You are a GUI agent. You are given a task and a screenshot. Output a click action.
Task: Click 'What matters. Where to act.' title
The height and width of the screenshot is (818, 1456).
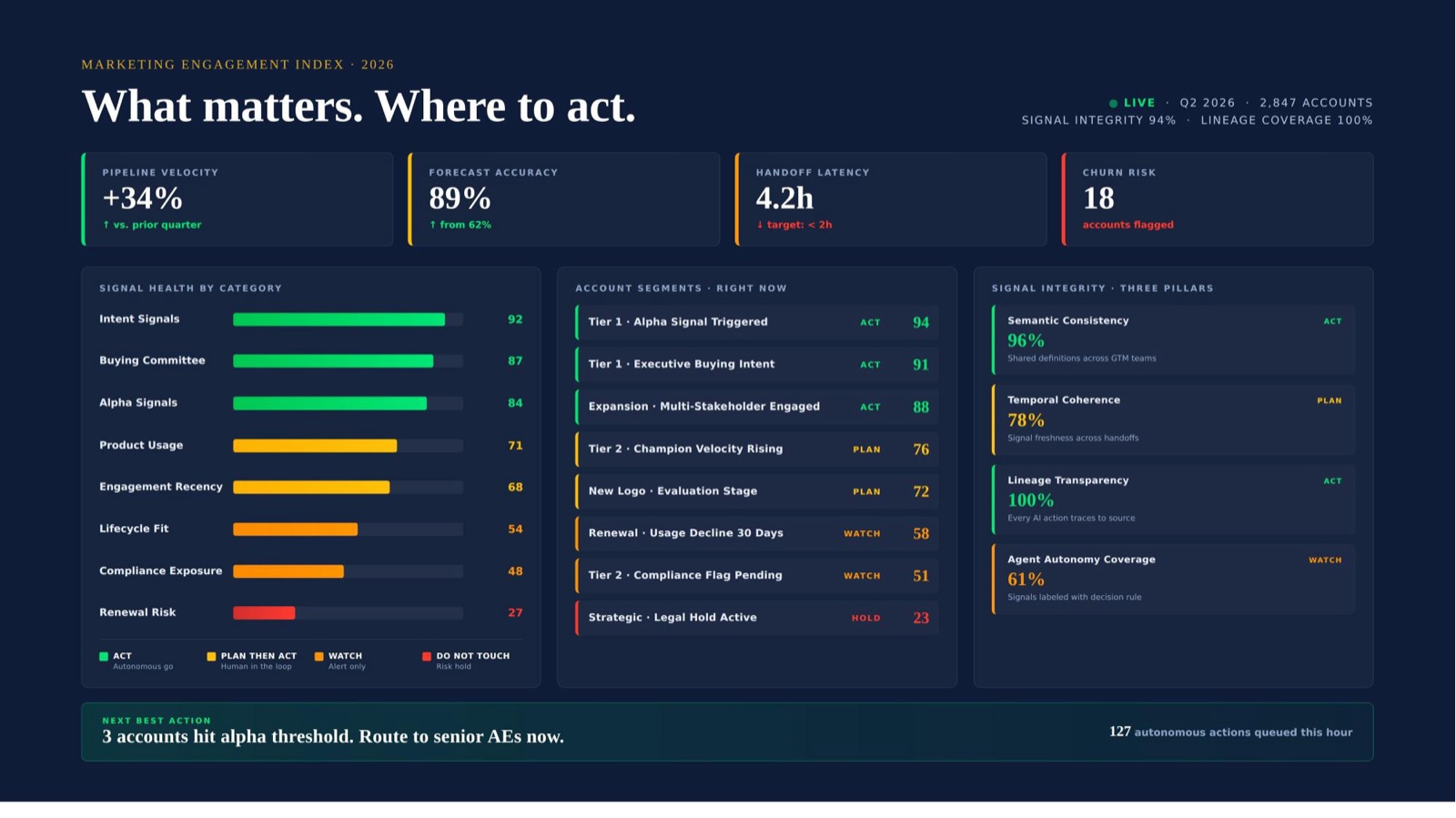[359, 106]
